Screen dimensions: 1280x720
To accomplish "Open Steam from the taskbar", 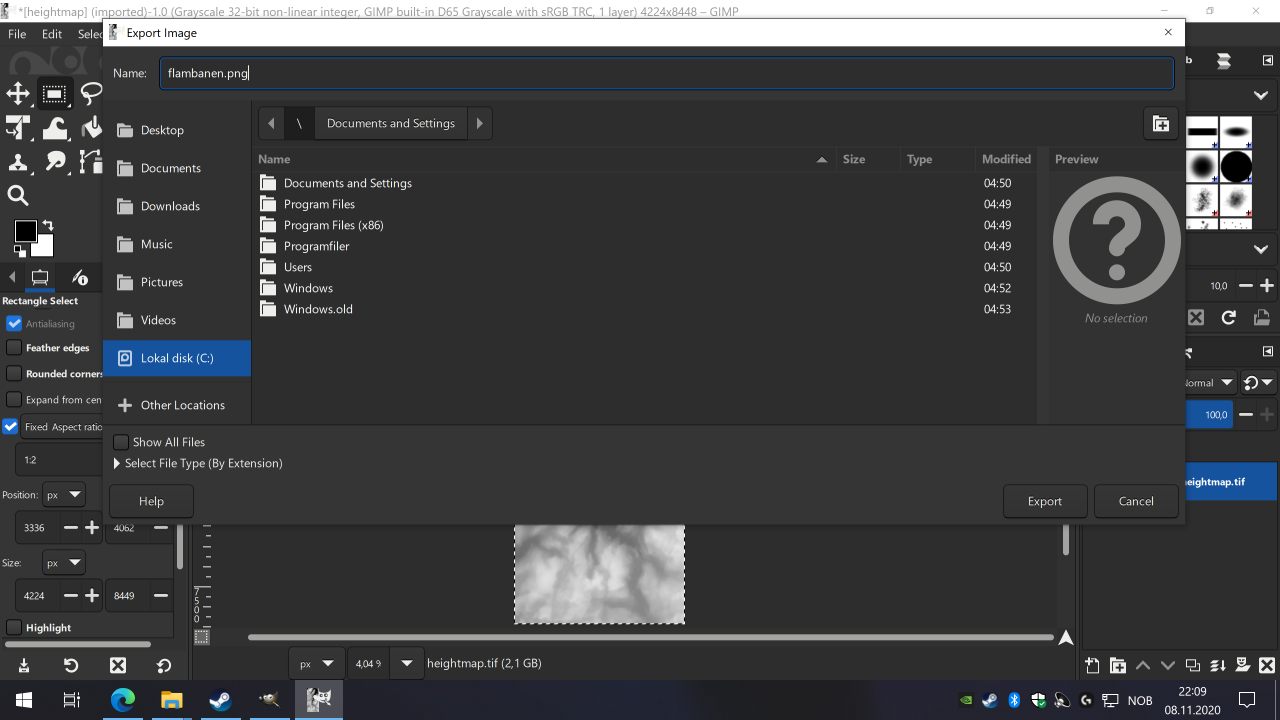I will (x=220, y=700).
